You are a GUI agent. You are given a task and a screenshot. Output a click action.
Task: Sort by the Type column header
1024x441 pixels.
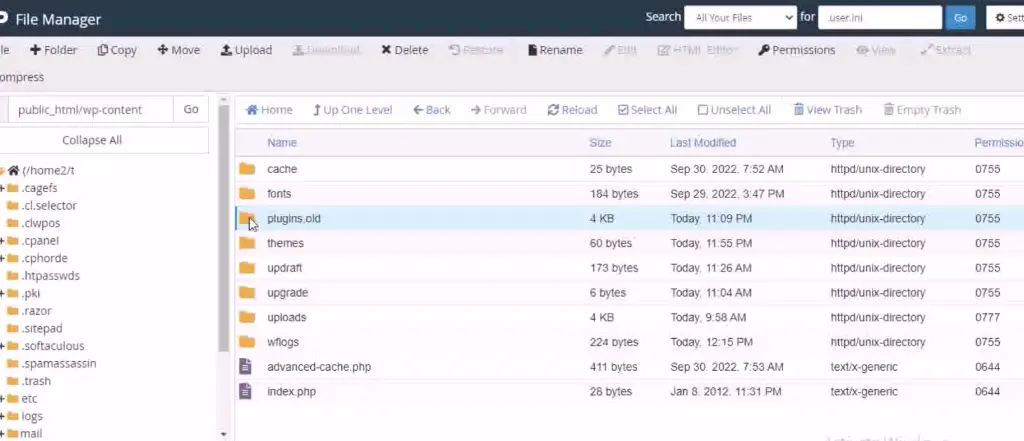point(842,142)
